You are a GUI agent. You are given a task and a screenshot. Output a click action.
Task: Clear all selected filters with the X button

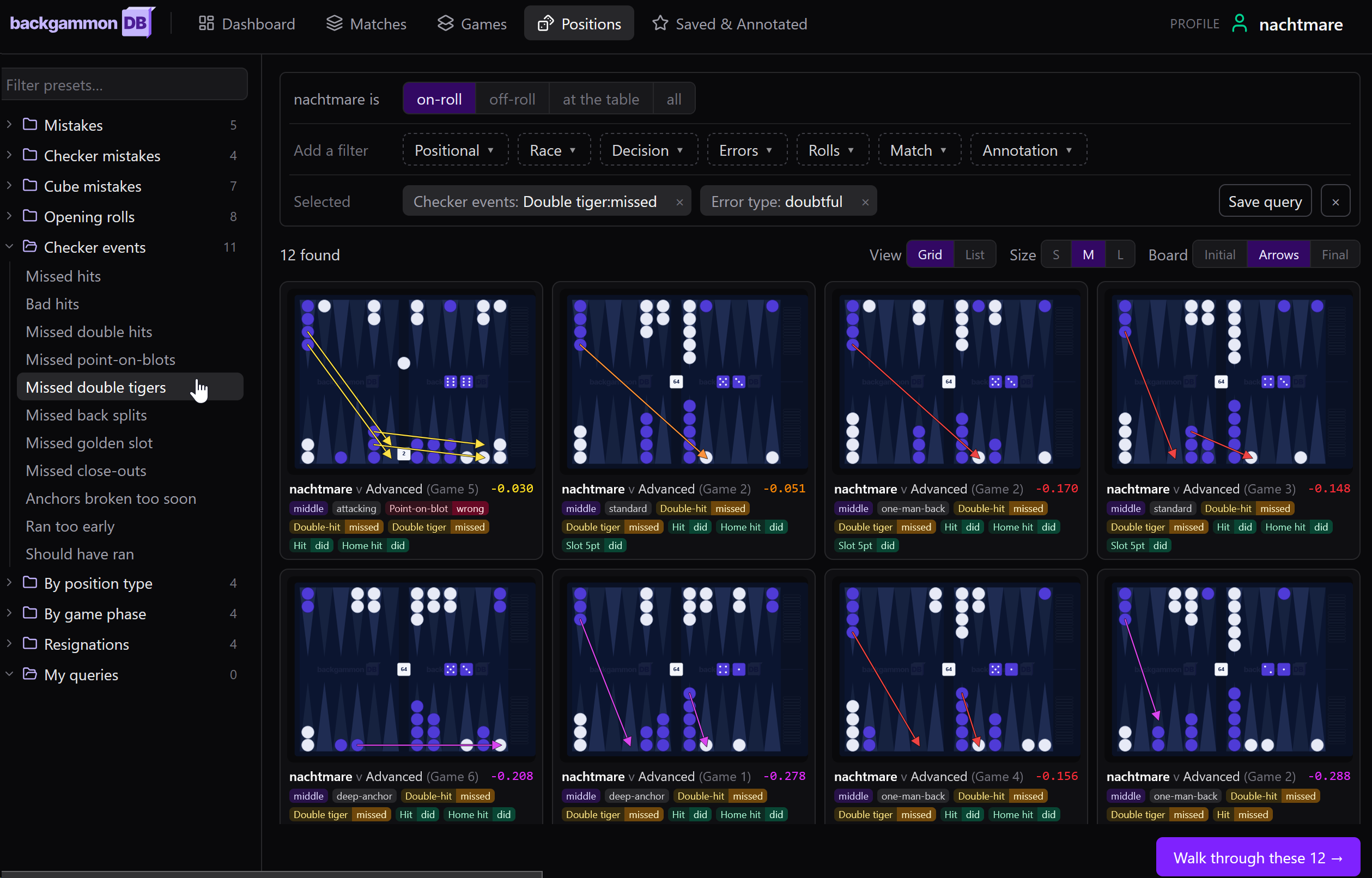pyautogui.click(x=1335, y=202)
